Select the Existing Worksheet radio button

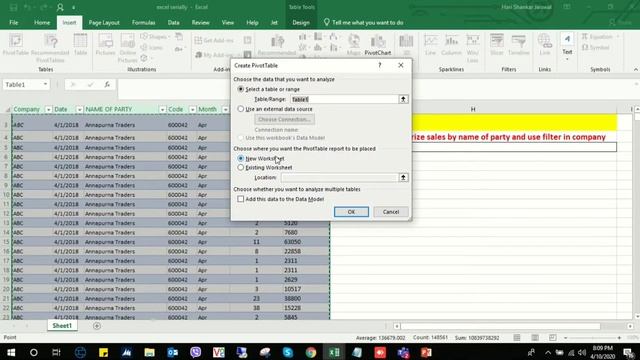[241, 167]
